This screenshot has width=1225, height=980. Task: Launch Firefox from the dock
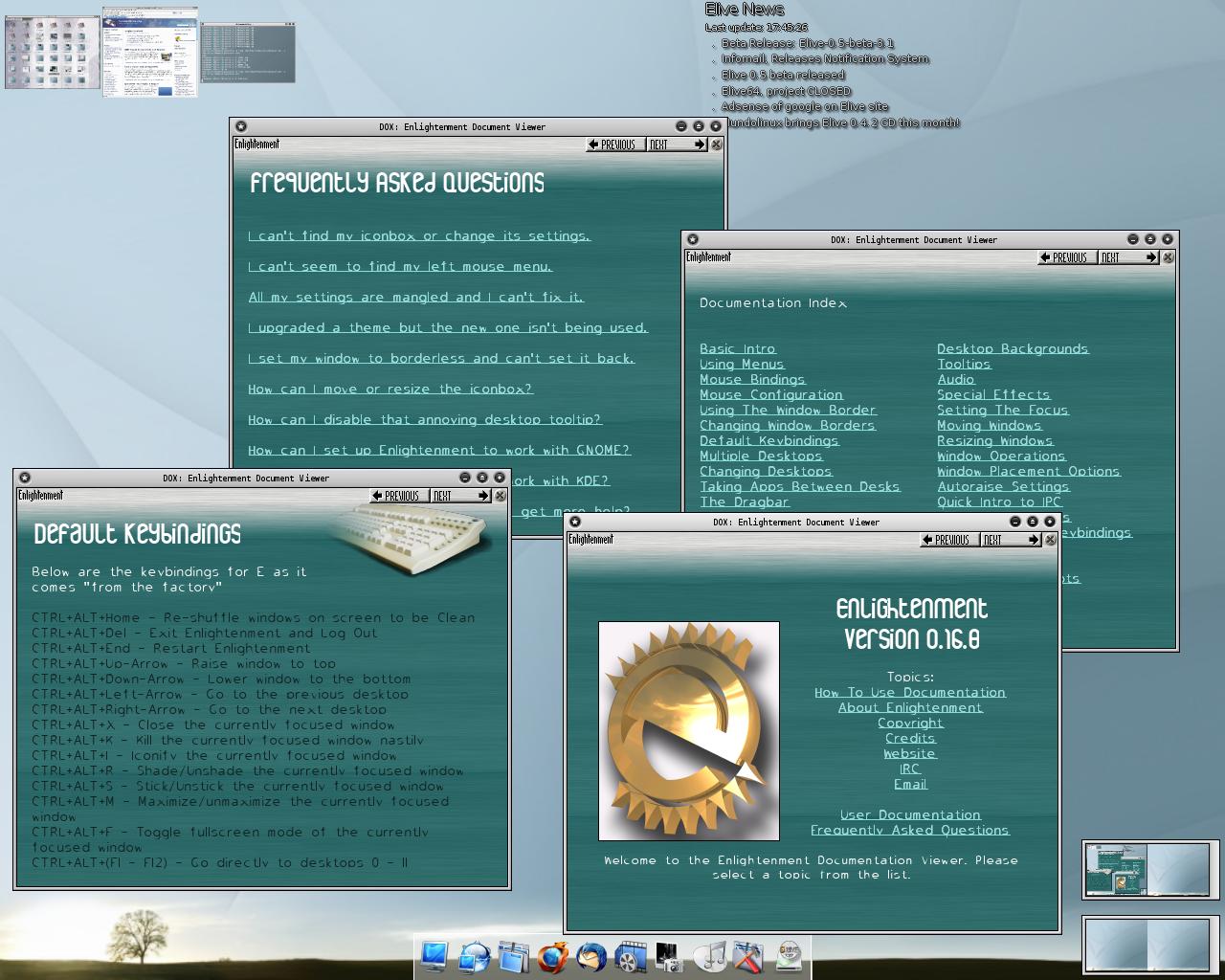tap(553, 956)
